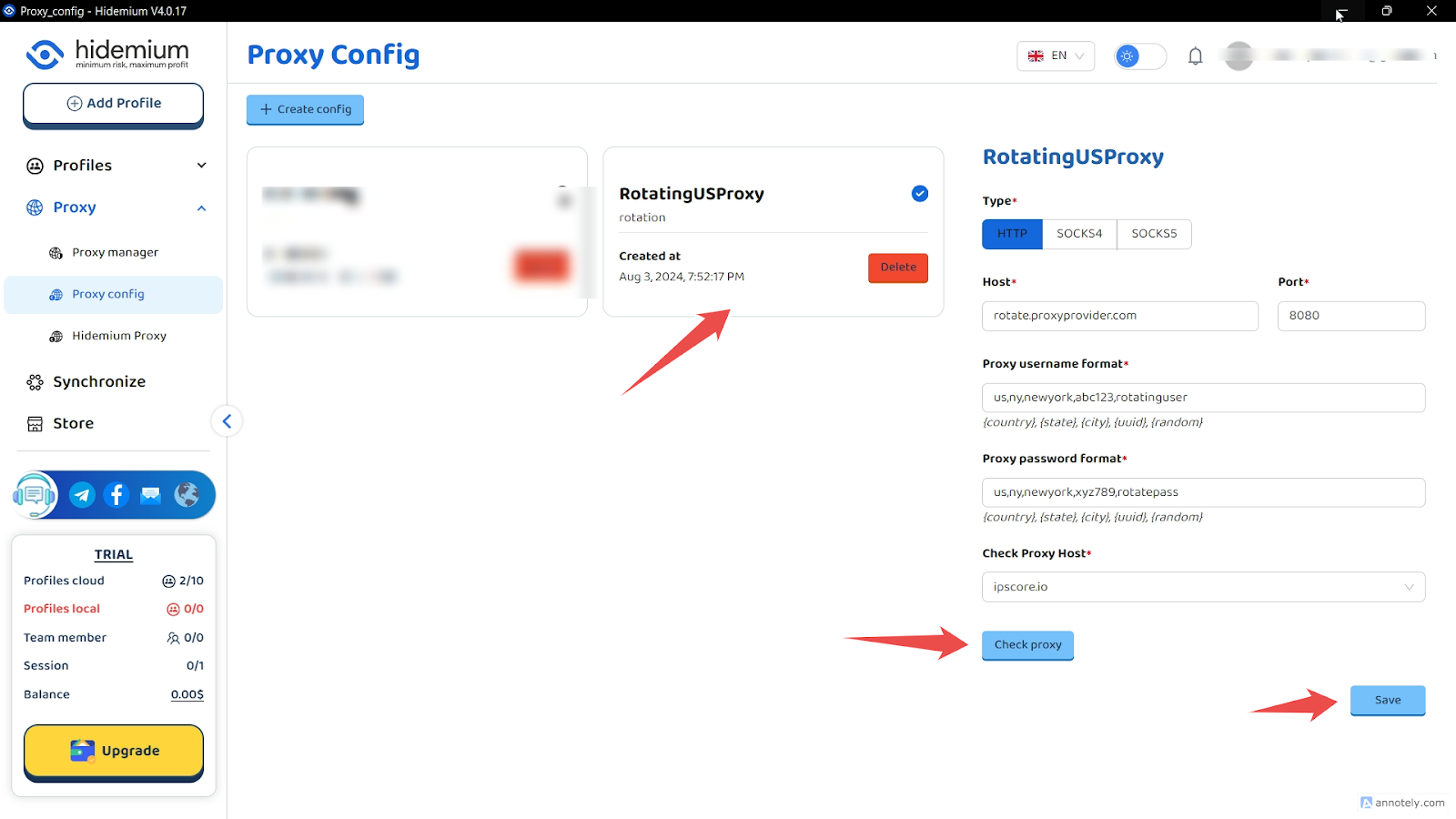Open the Check Proxy Host dropdown
1456x819 pixels.
pyautogui.click(x=1203, y=587)
